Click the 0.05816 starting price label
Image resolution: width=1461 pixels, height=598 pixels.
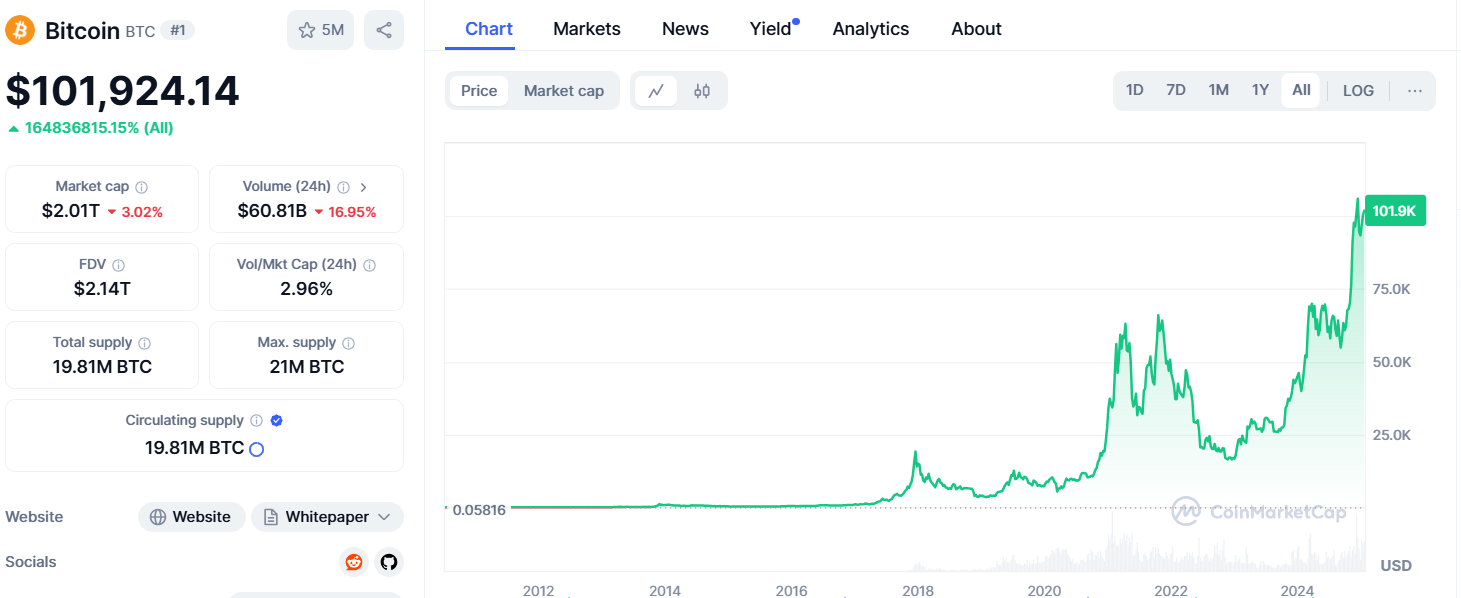[x=480, y=509]
